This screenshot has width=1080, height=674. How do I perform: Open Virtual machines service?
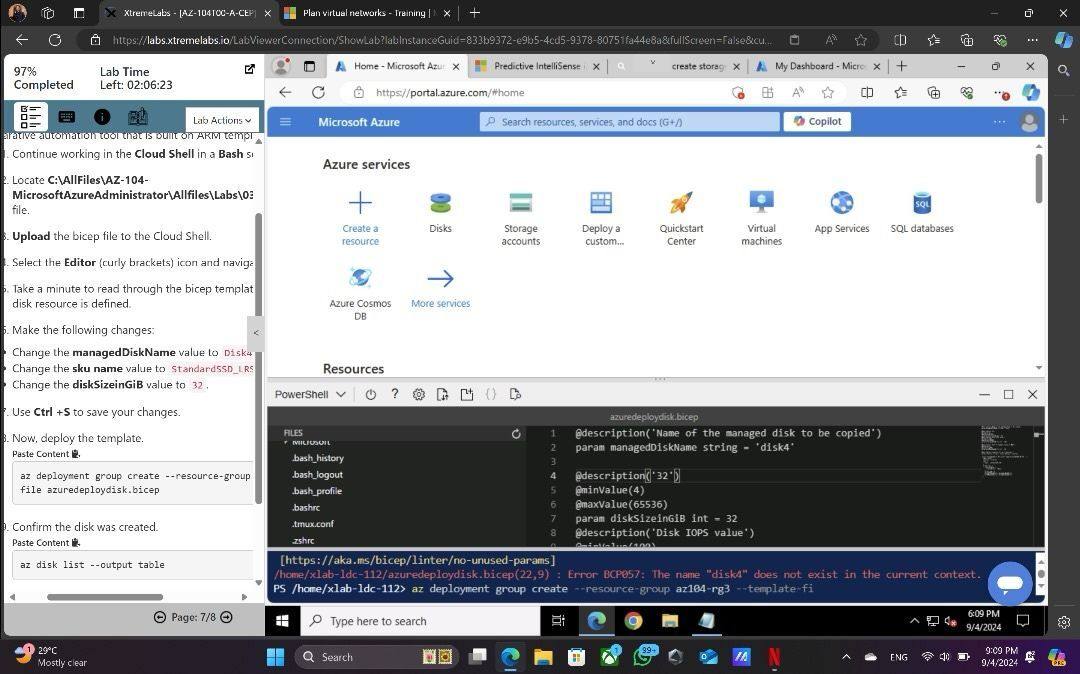(x=761, y=203)
